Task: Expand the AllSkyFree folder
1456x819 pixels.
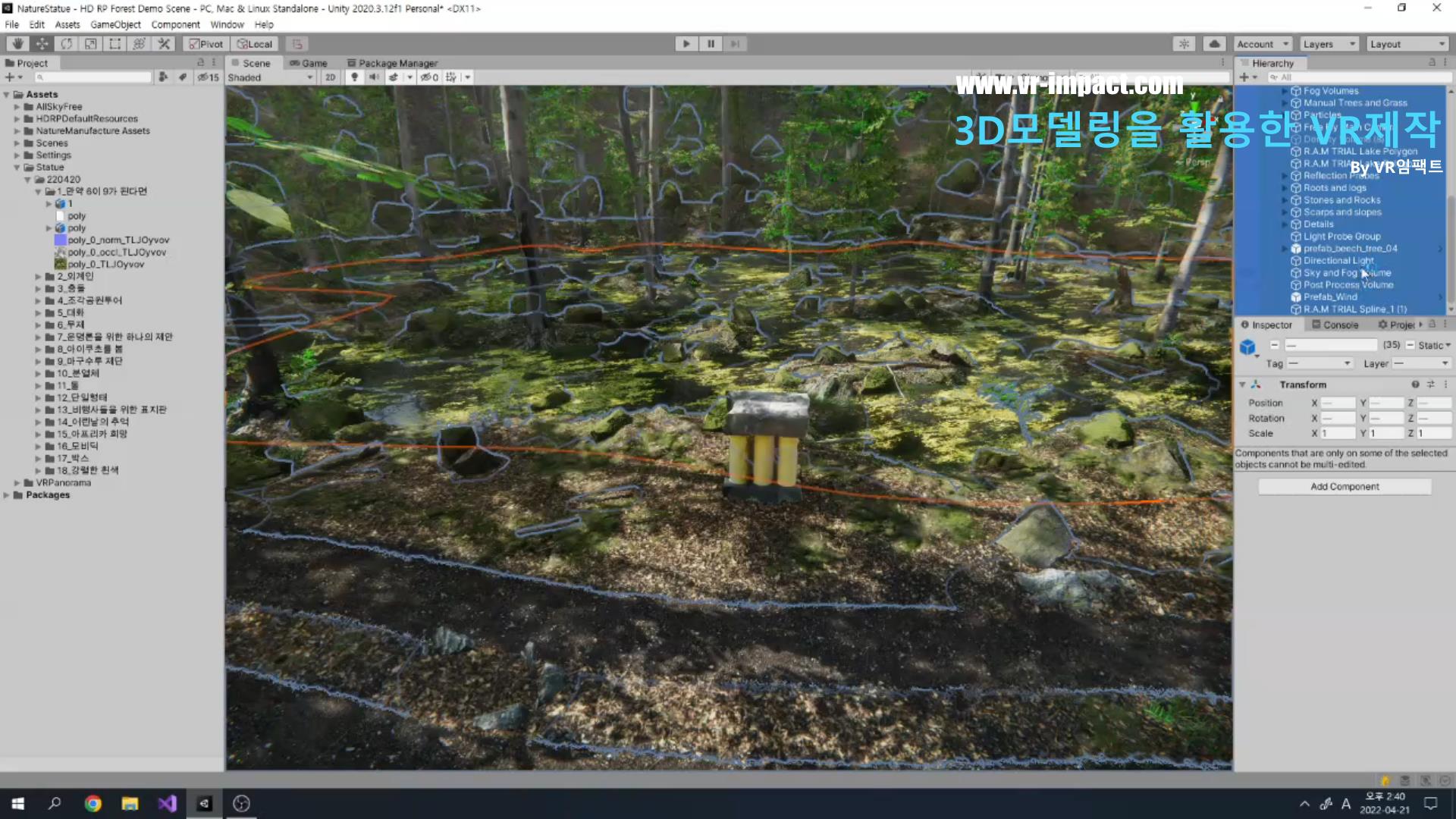Action: (x=17, y=107)
